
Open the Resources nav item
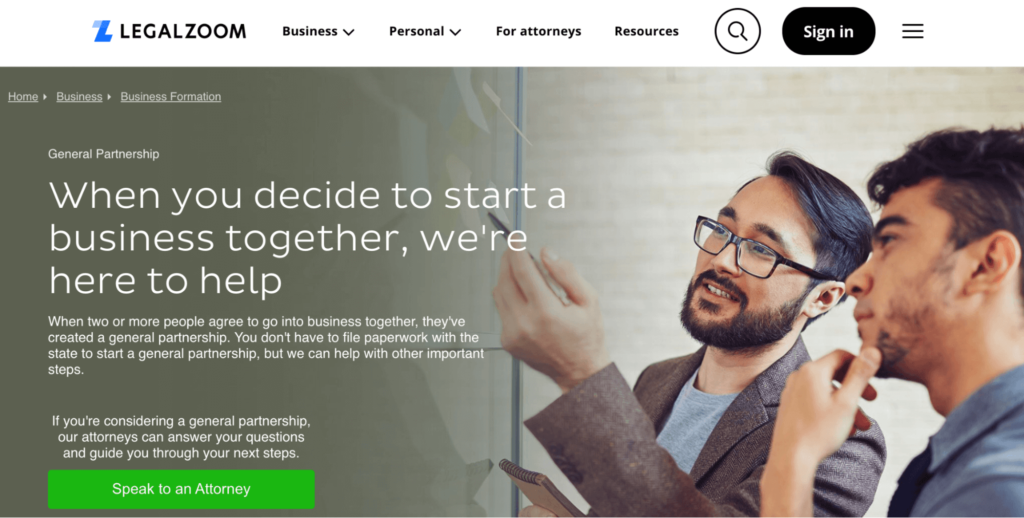pos(646,31)
